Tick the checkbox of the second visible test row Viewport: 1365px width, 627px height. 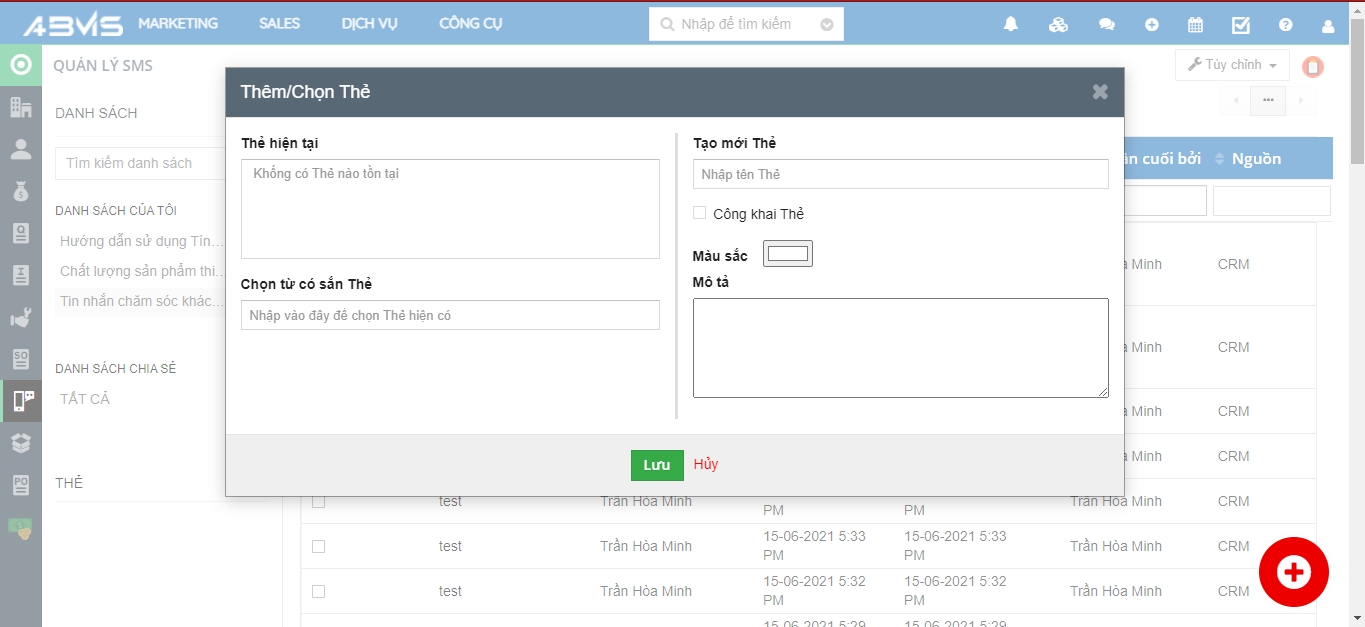click(x=318, y=546)
